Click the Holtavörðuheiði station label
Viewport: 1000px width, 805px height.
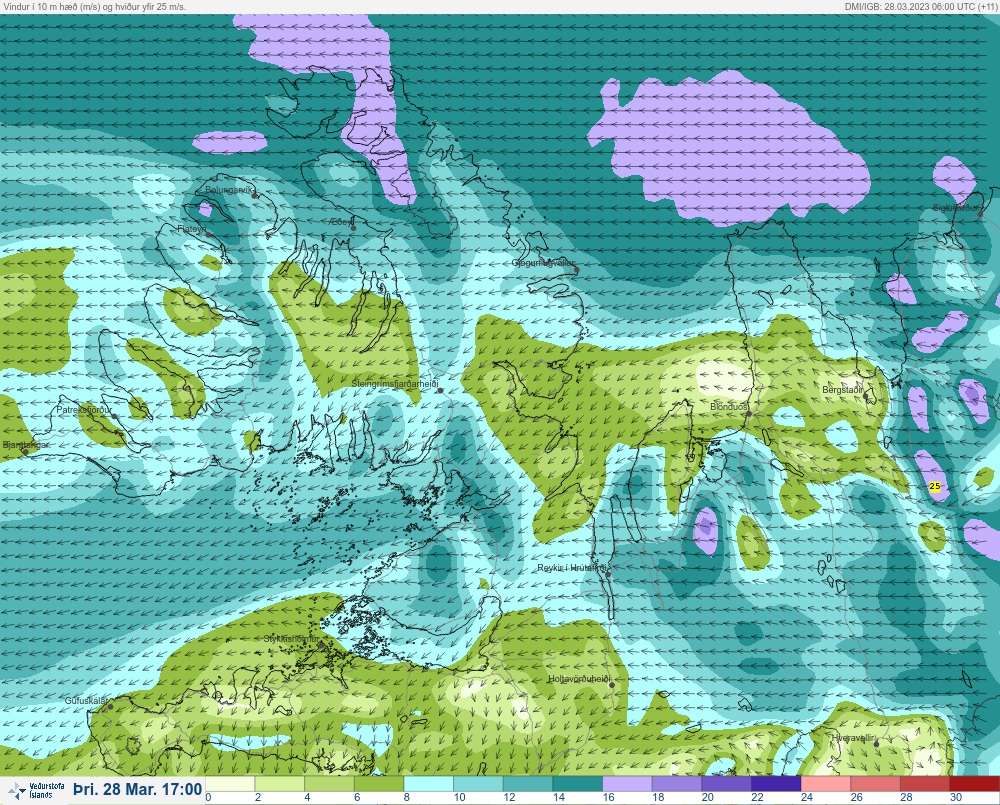click(x=580, y=679)
